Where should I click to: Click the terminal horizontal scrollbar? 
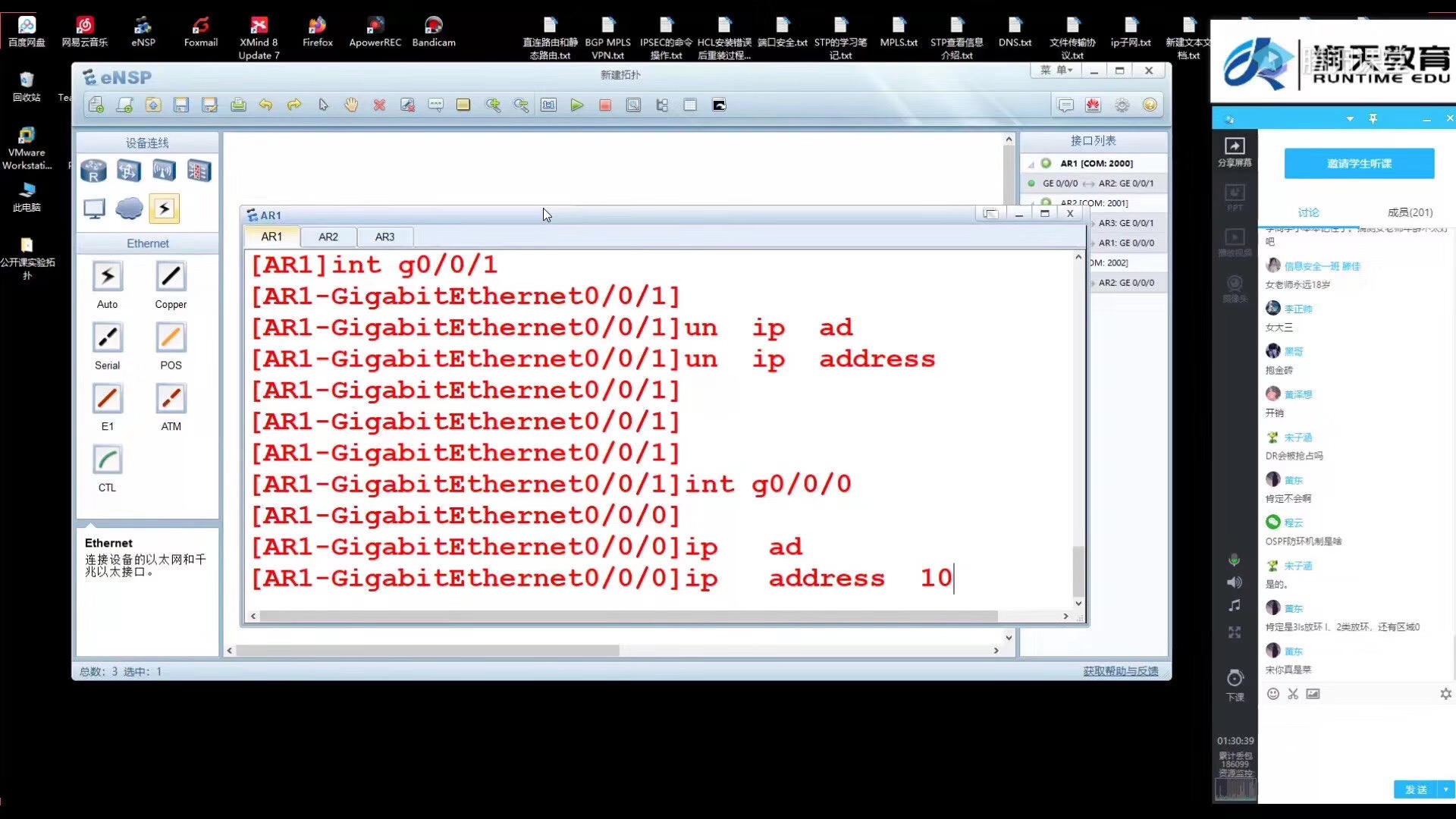(629, 617)
